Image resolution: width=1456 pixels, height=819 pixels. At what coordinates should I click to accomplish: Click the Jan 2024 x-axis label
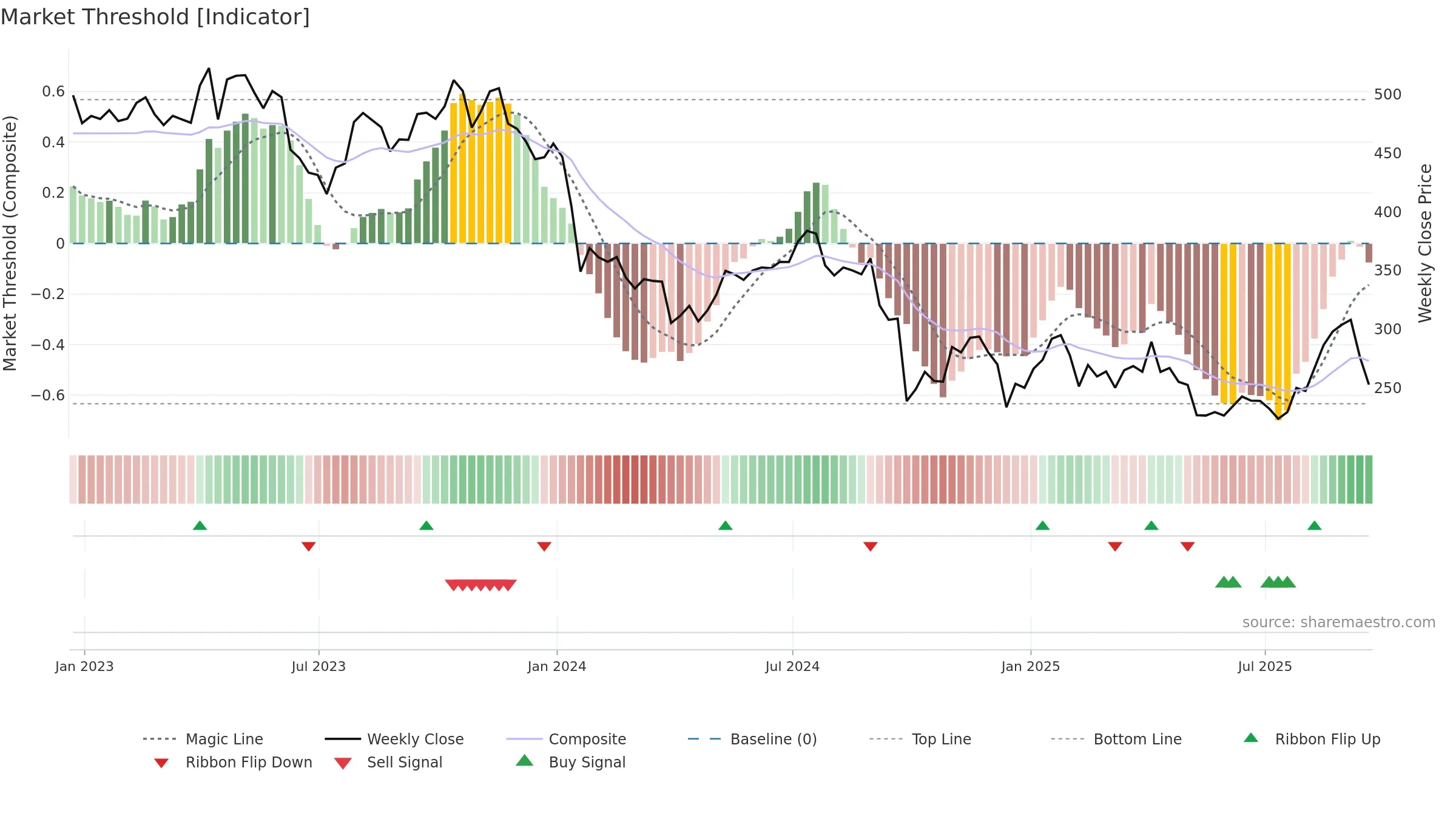click(557, 667)
